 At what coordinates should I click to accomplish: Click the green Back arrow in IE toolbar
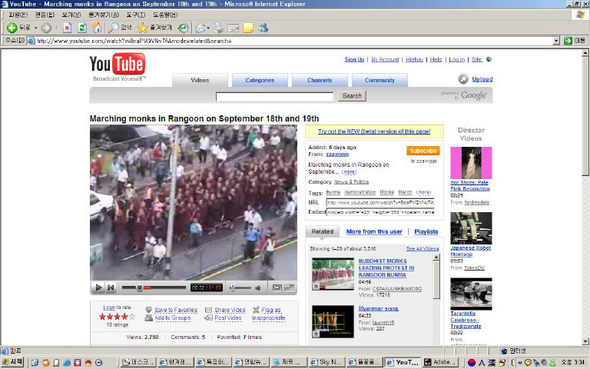[x=12, y=27]
